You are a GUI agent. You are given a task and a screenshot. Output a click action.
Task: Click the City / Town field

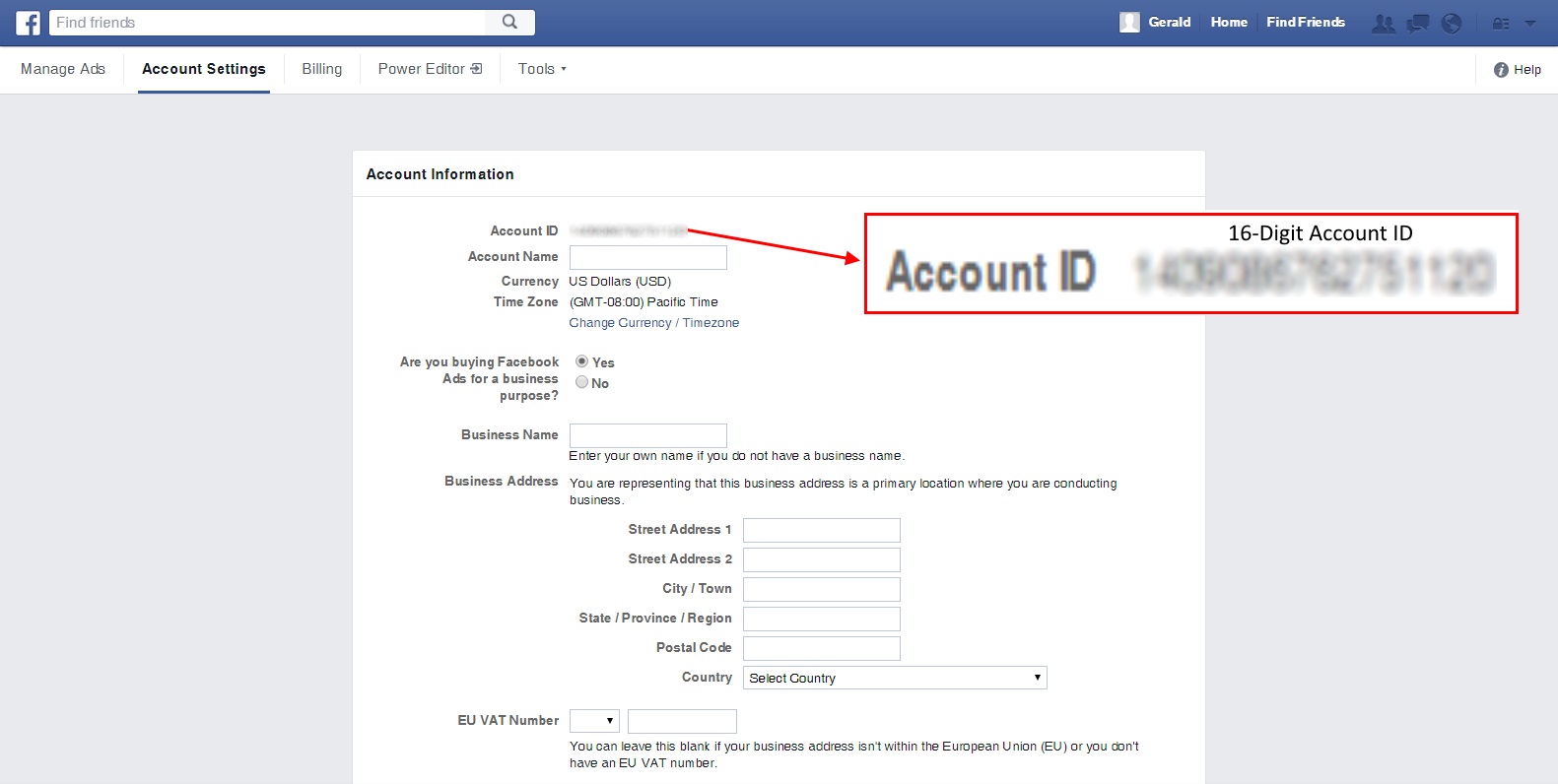(822, 589)
